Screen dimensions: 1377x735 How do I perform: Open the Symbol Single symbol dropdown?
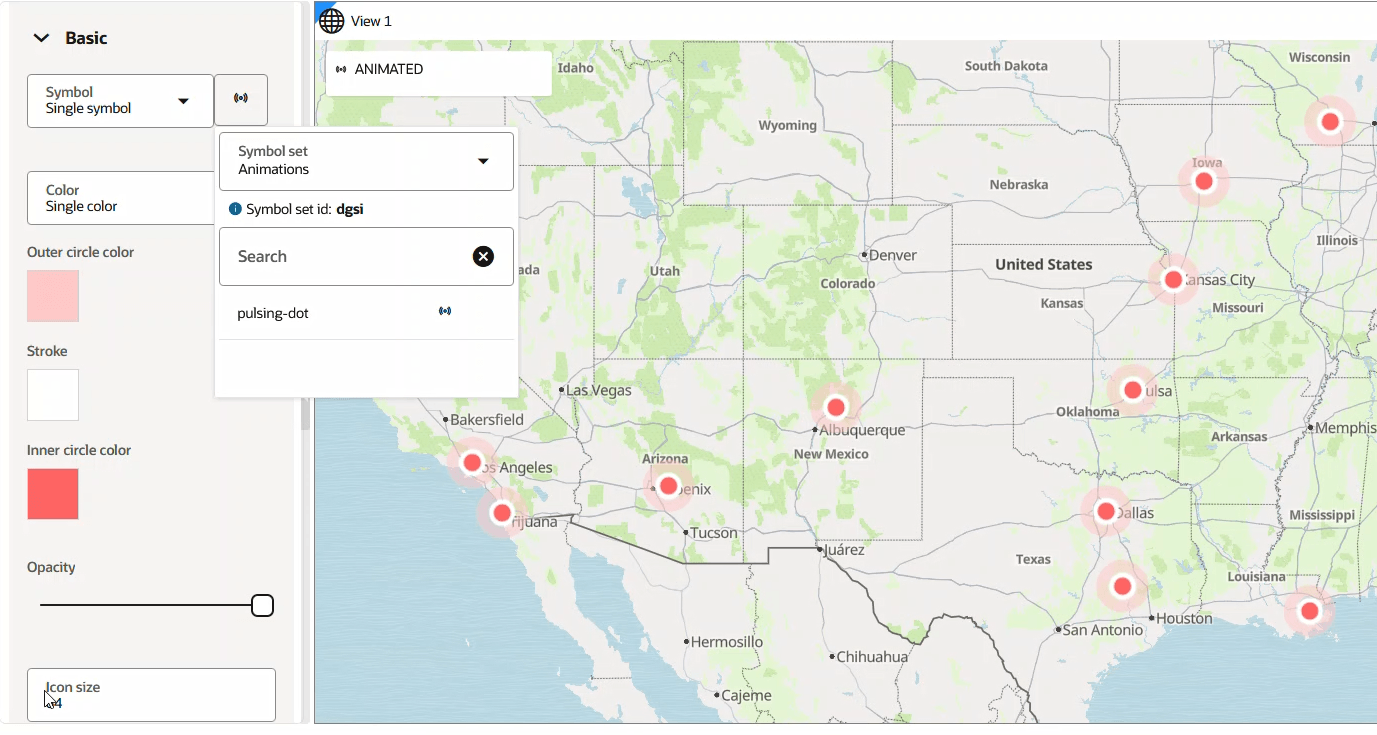click(120, 100)
